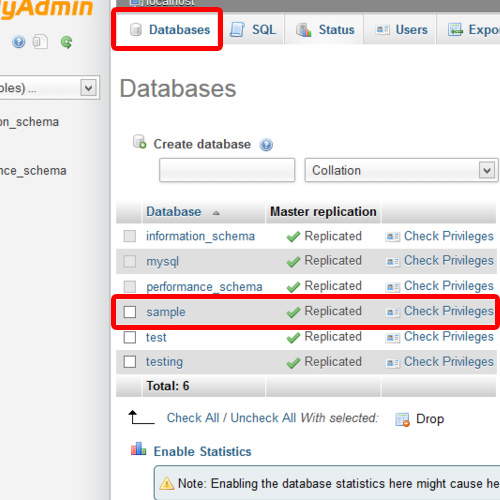
Task: Reload navigation with the green refresh icon
Action: click(x=66, y=42)
